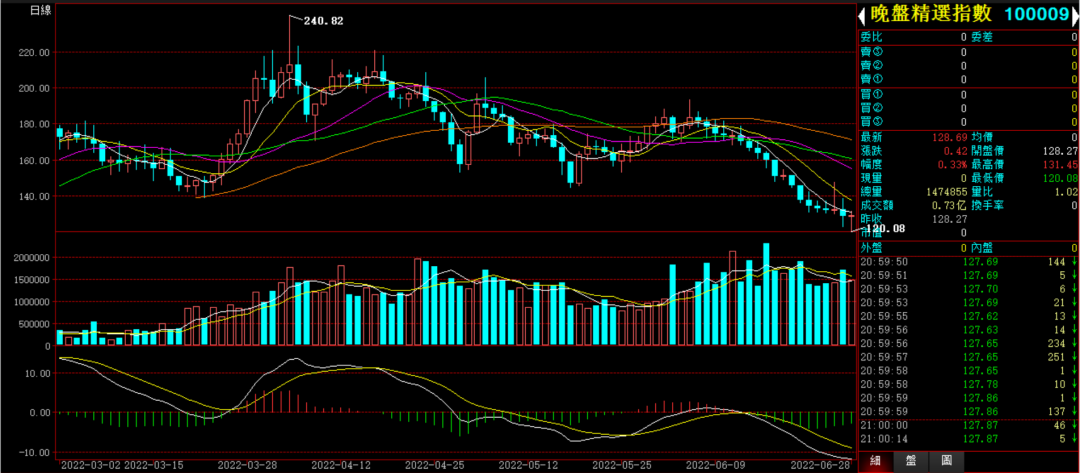
Task: Switch to the 盤 tab
Action: click(x=911, y=461)
